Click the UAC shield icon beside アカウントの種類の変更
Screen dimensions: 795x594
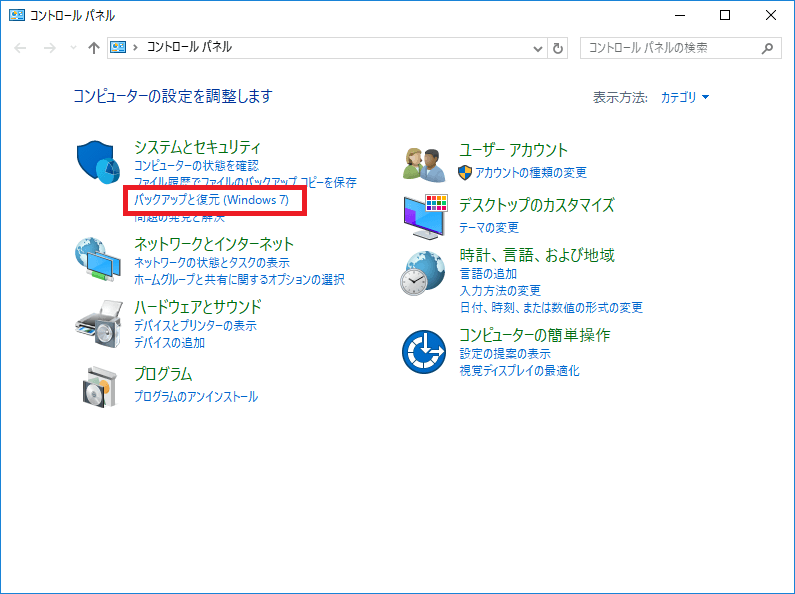click(465, 173)
